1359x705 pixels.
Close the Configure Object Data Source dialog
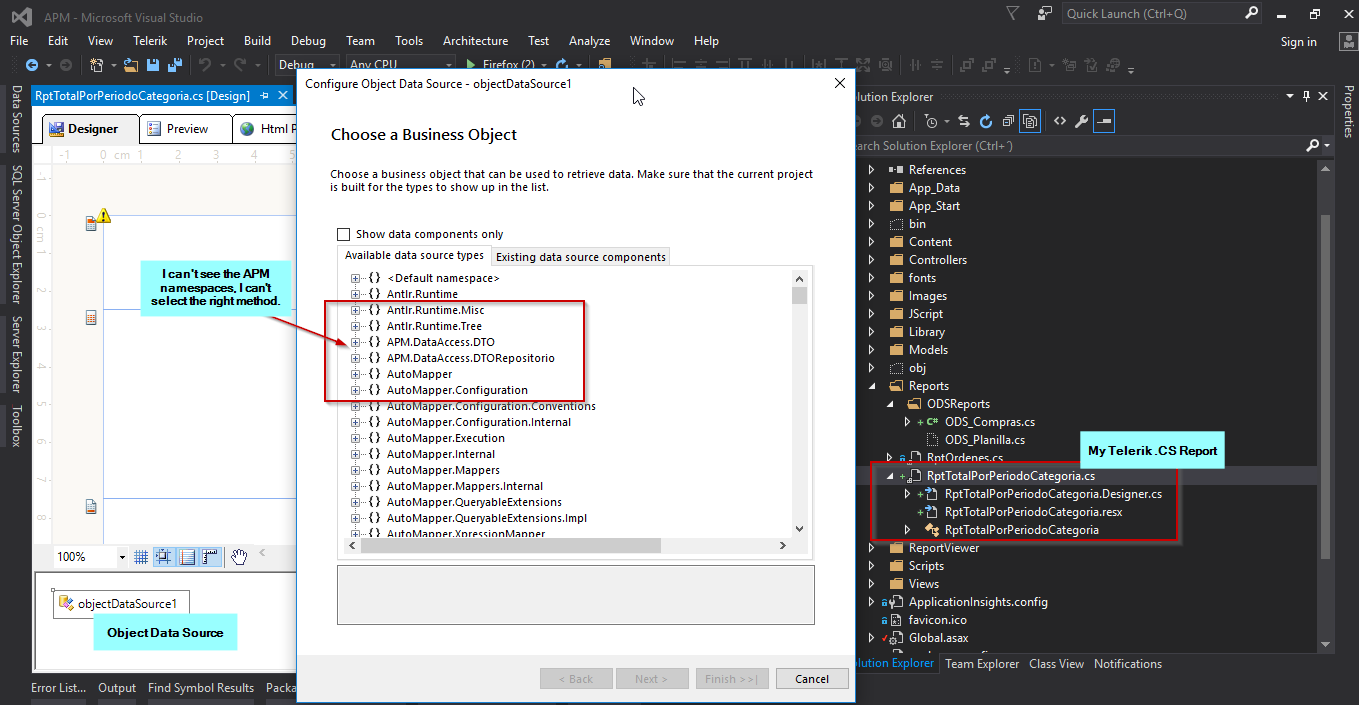[839, 84]
